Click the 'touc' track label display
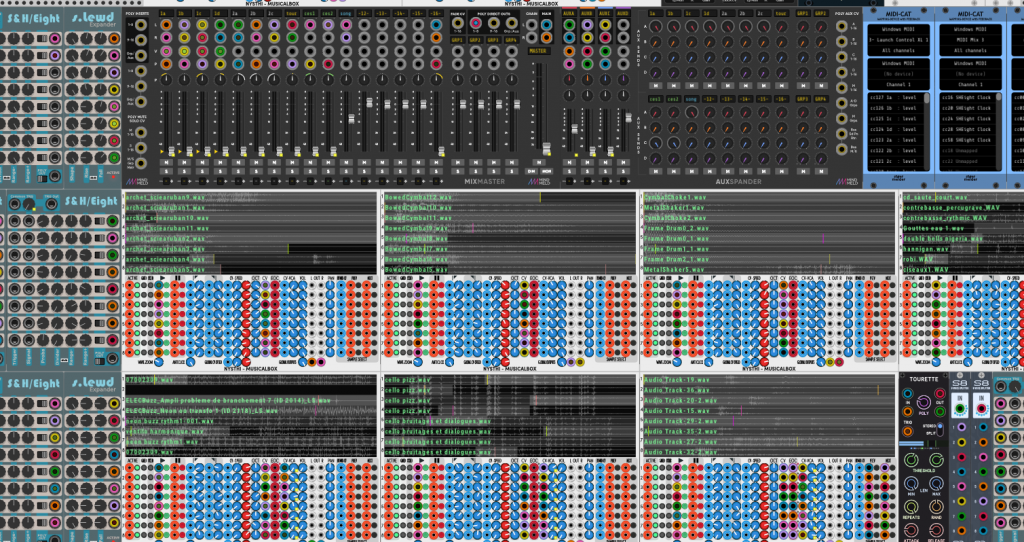The image size is (1024, 542). 292,12
